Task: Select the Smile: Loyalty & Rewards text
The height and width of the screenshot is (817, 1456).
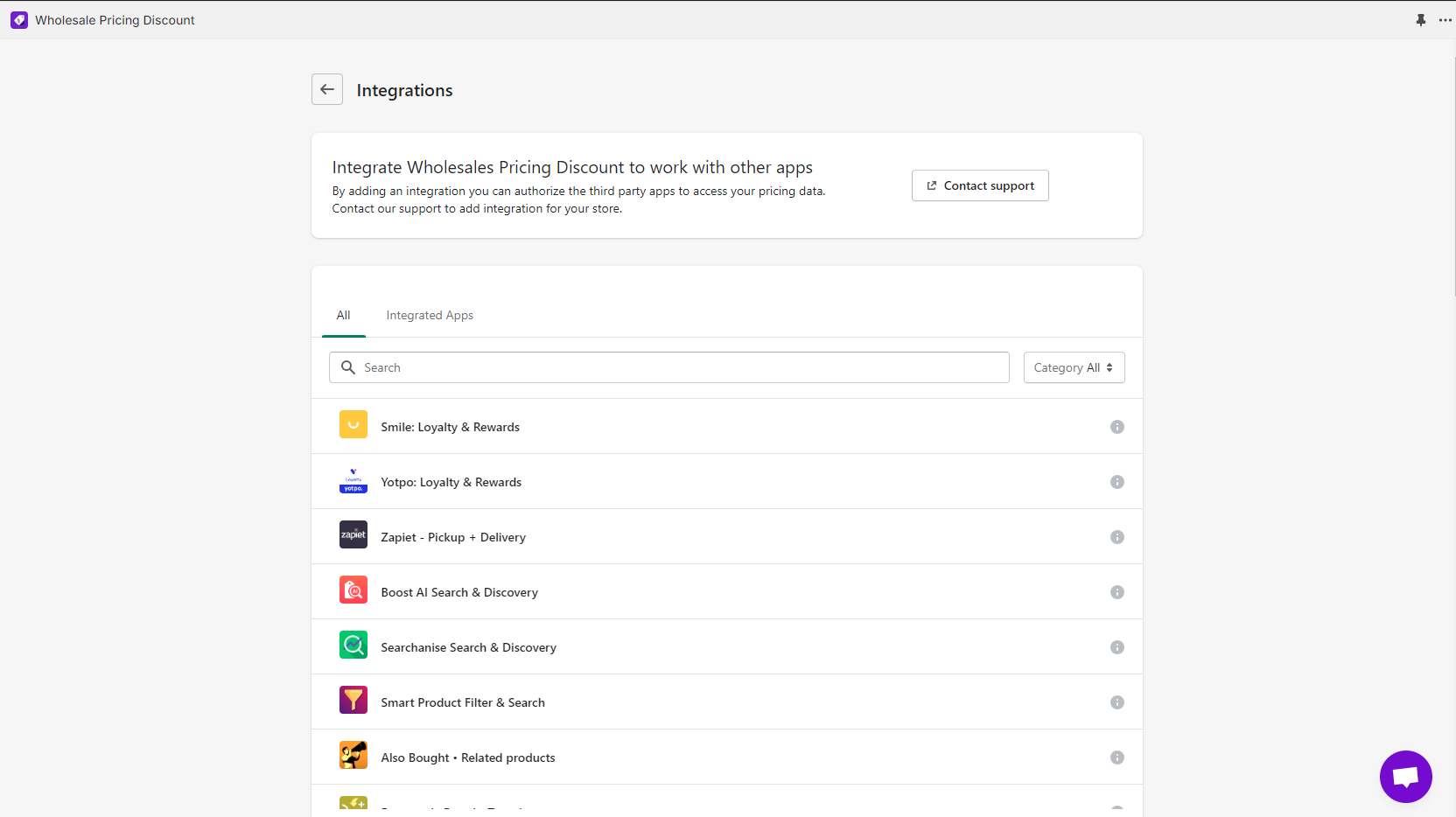Action: pos(450,427)
